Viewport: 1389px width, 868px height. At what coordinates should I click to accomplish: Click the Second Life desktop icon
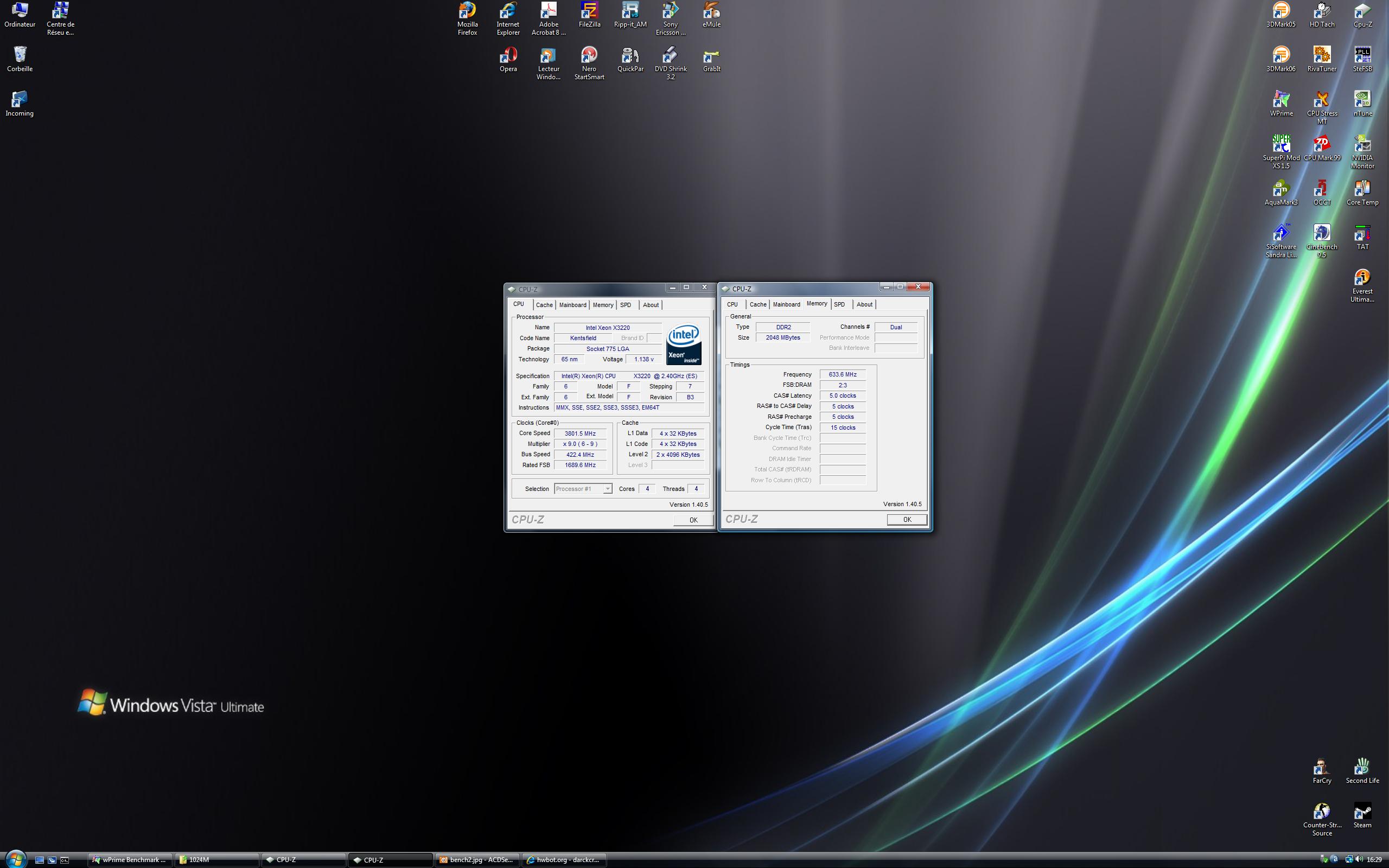pyautogui.click(x=1362, y=771)
